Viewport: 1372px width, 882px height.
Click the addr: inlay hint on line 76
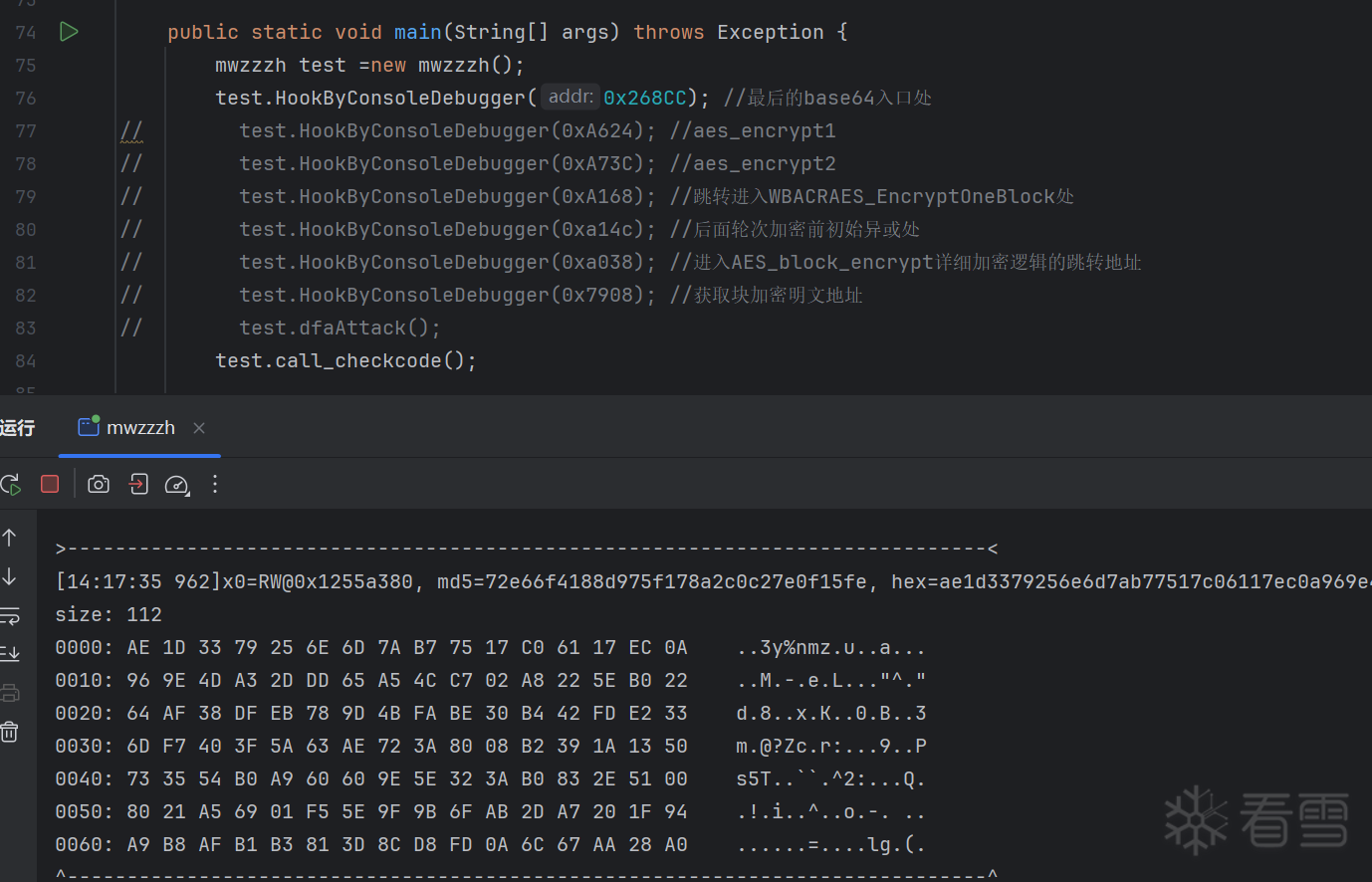[x=571, y=98]
